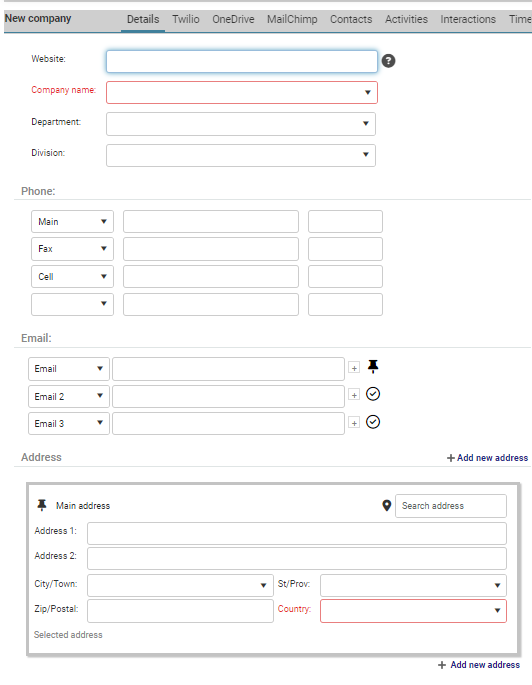Image resolution: width=532 pixels, height=685 pixels.
Task: Click plus icon next to Email 3 field
Action: [354, 423]
